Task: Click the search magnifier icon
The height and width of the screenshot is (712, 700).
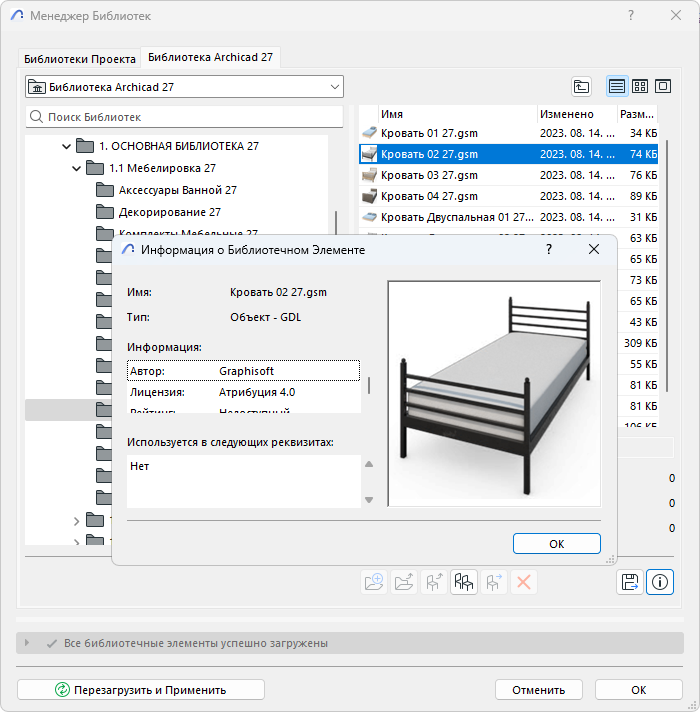Action: [36, 117]
